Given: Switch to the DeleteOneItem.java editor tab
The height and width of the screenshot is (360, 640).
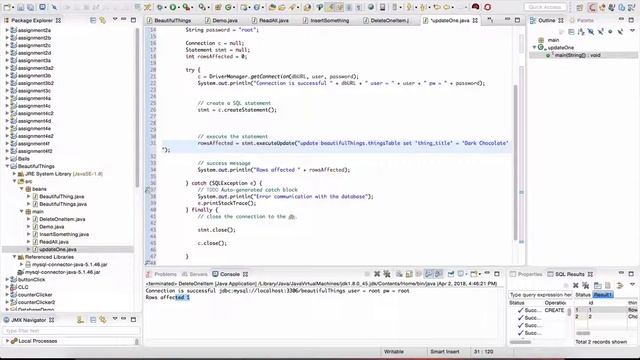Looking at the screenshot, I should [386, 20].
